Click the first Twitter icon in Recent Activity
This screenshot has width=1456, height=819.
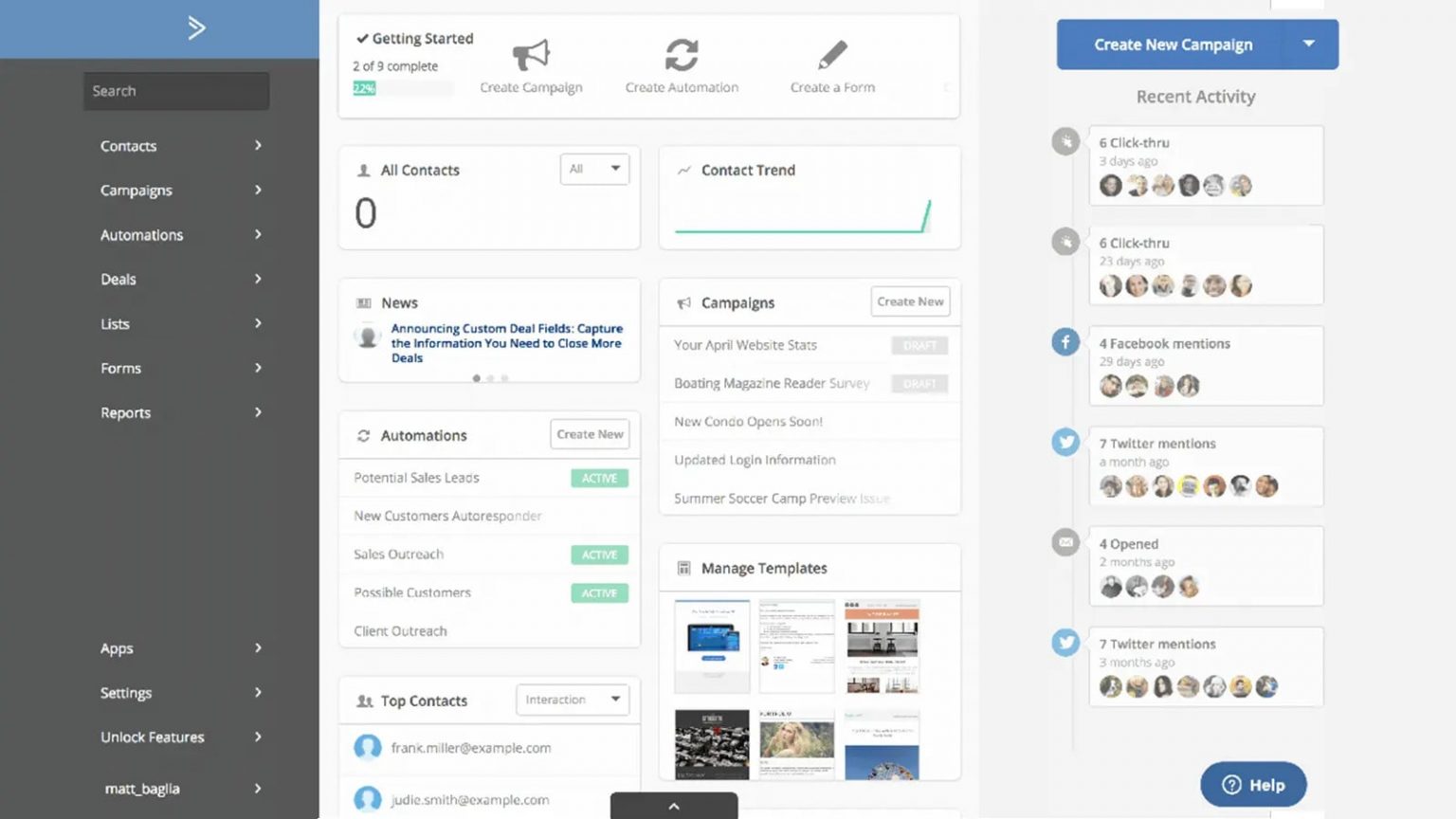click(1065, 442)
